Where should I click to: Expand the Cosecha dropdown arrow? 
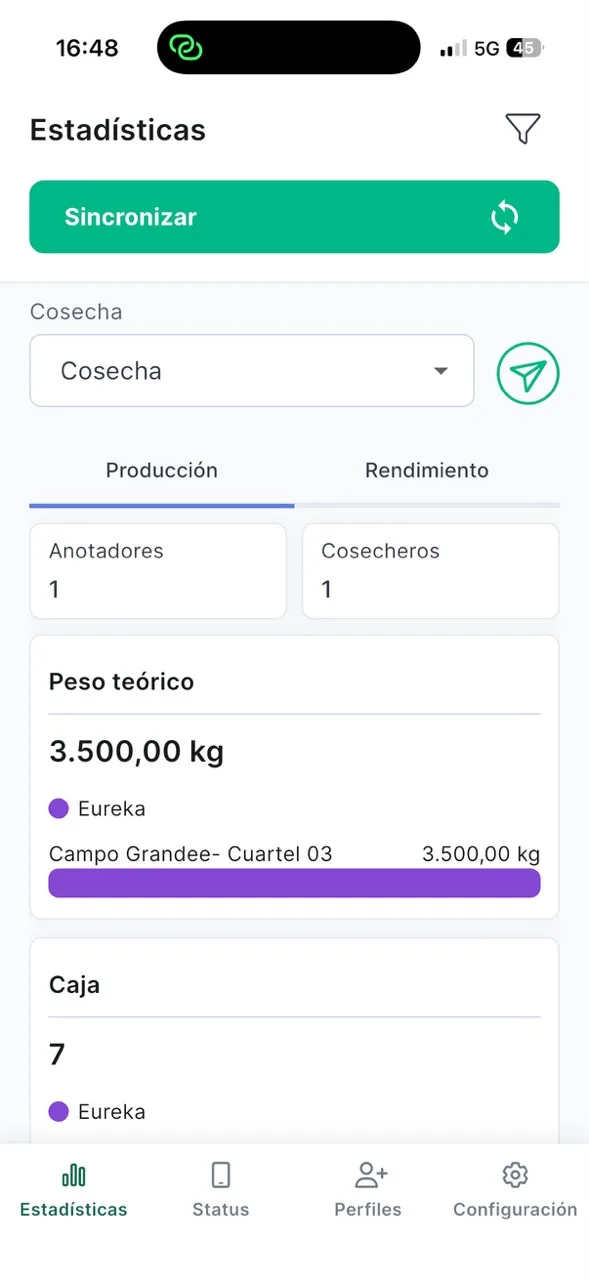440,371
